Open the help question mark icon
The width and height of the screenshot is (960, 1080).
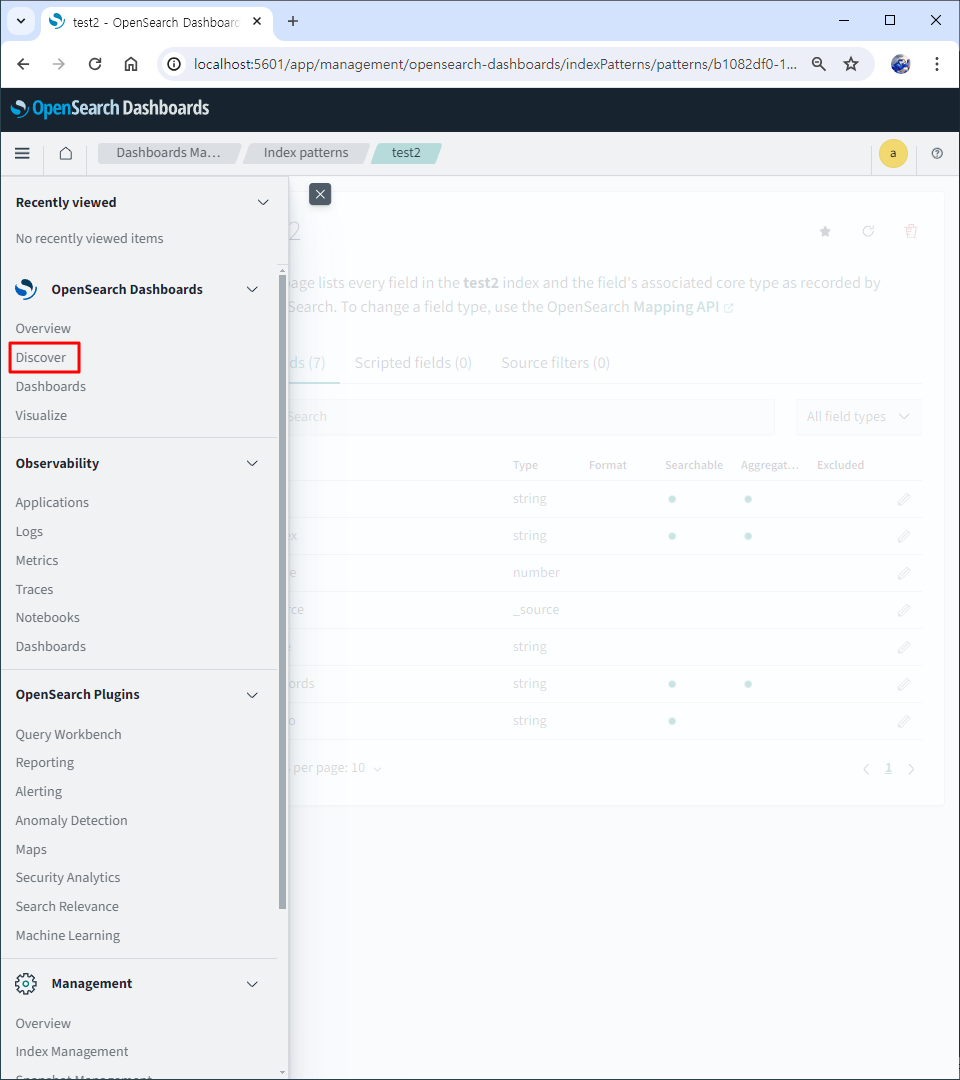point(937,153)
